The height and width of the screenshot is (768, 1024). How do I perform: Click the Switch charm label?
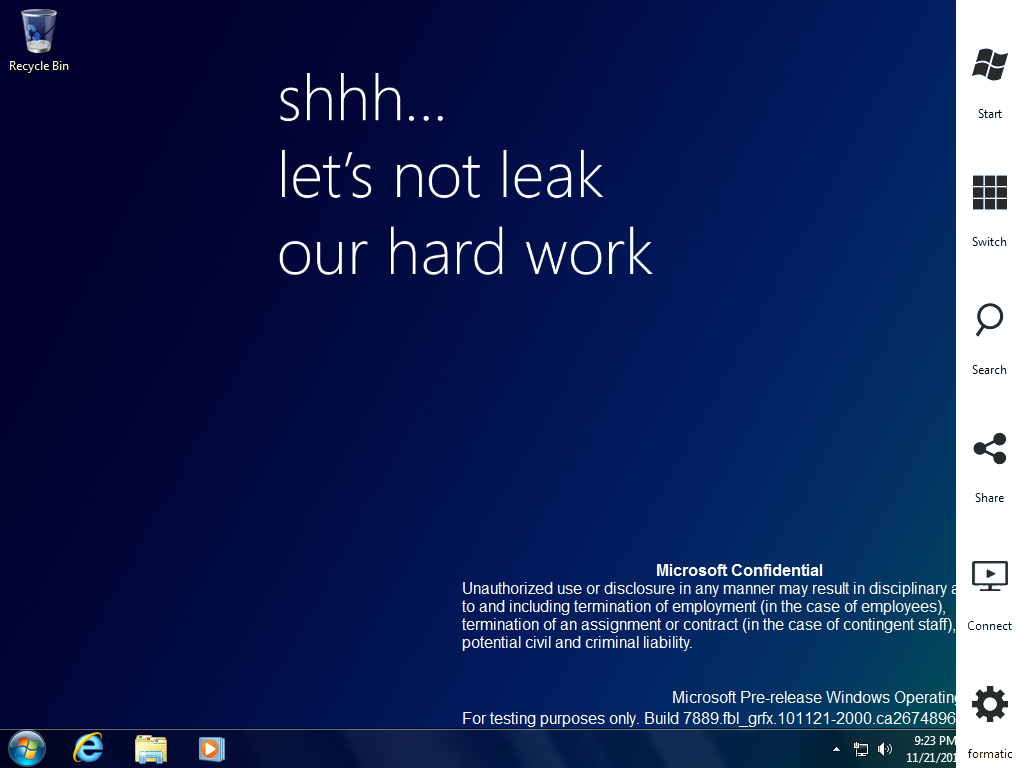pyautogui.click(x=989, y=242)
